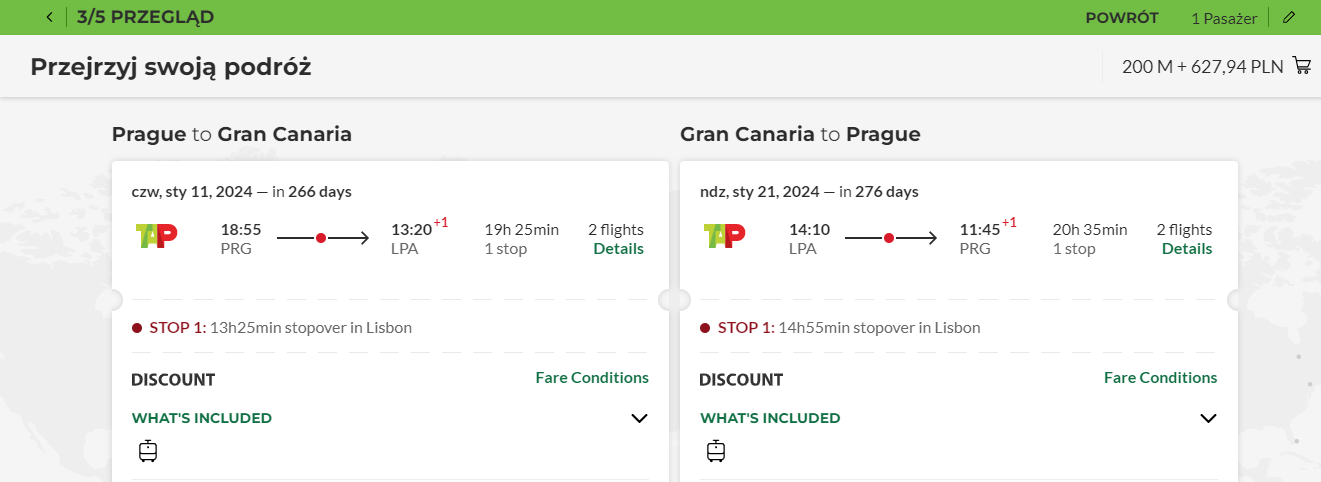The width and height of the screenshot is (1321, 482).
Task: Open Details for the Prague to Gran Canaria flight
Action: point(619,249)
